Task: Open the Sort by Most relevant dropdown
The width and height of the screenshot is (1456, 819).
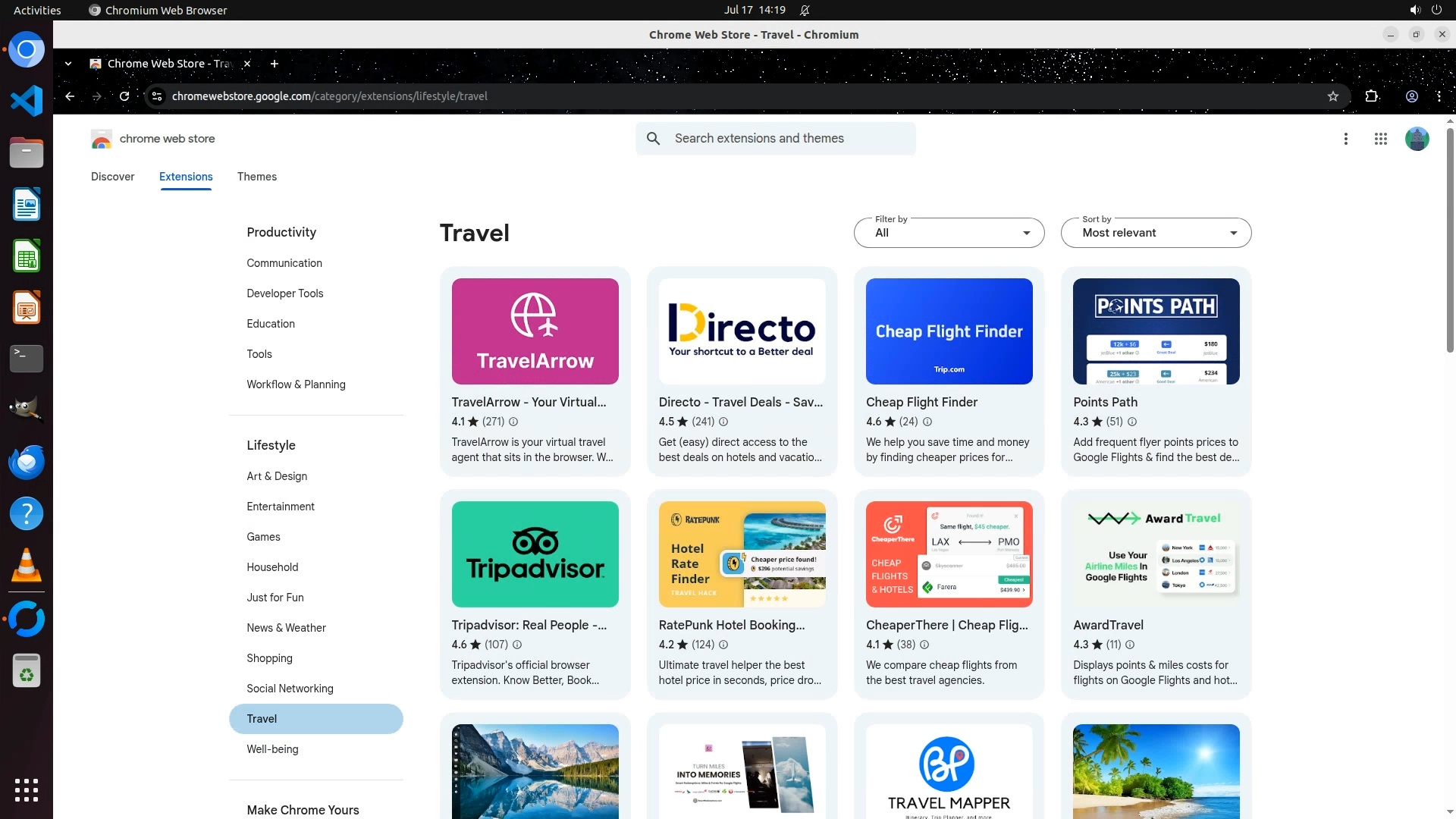Action: (x=1156, y=233)
